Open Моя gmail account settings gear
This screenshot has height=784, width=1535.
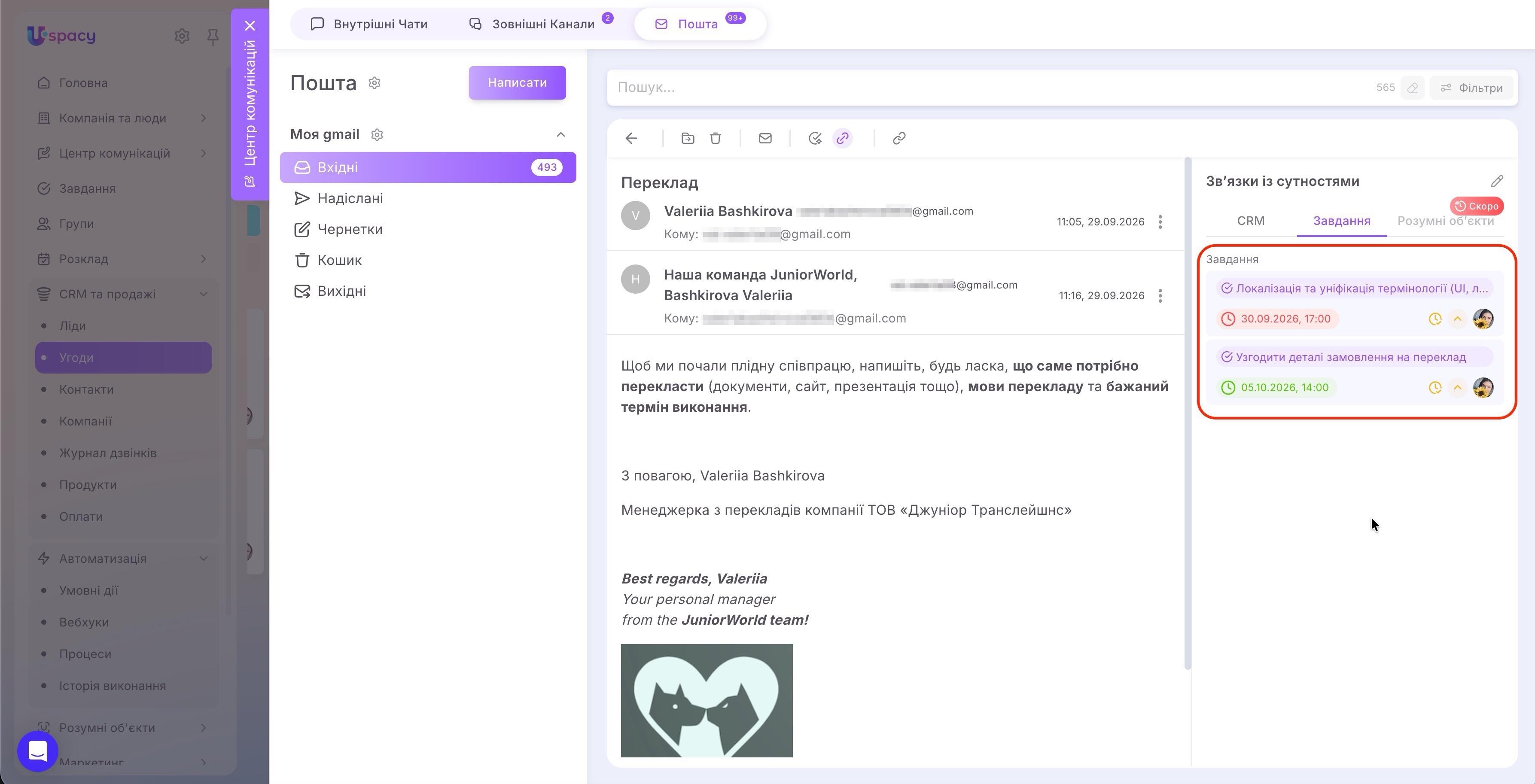377,135
